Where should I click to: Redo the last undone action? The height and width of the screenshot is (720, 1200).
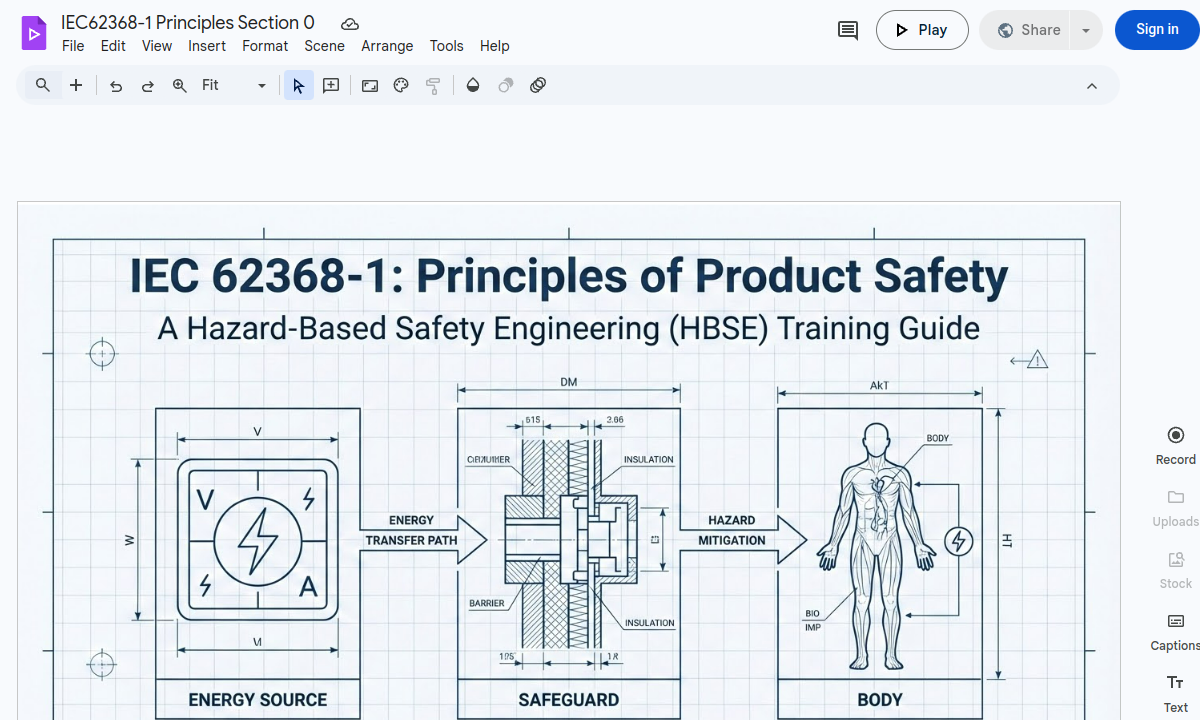tap(148, 86)
